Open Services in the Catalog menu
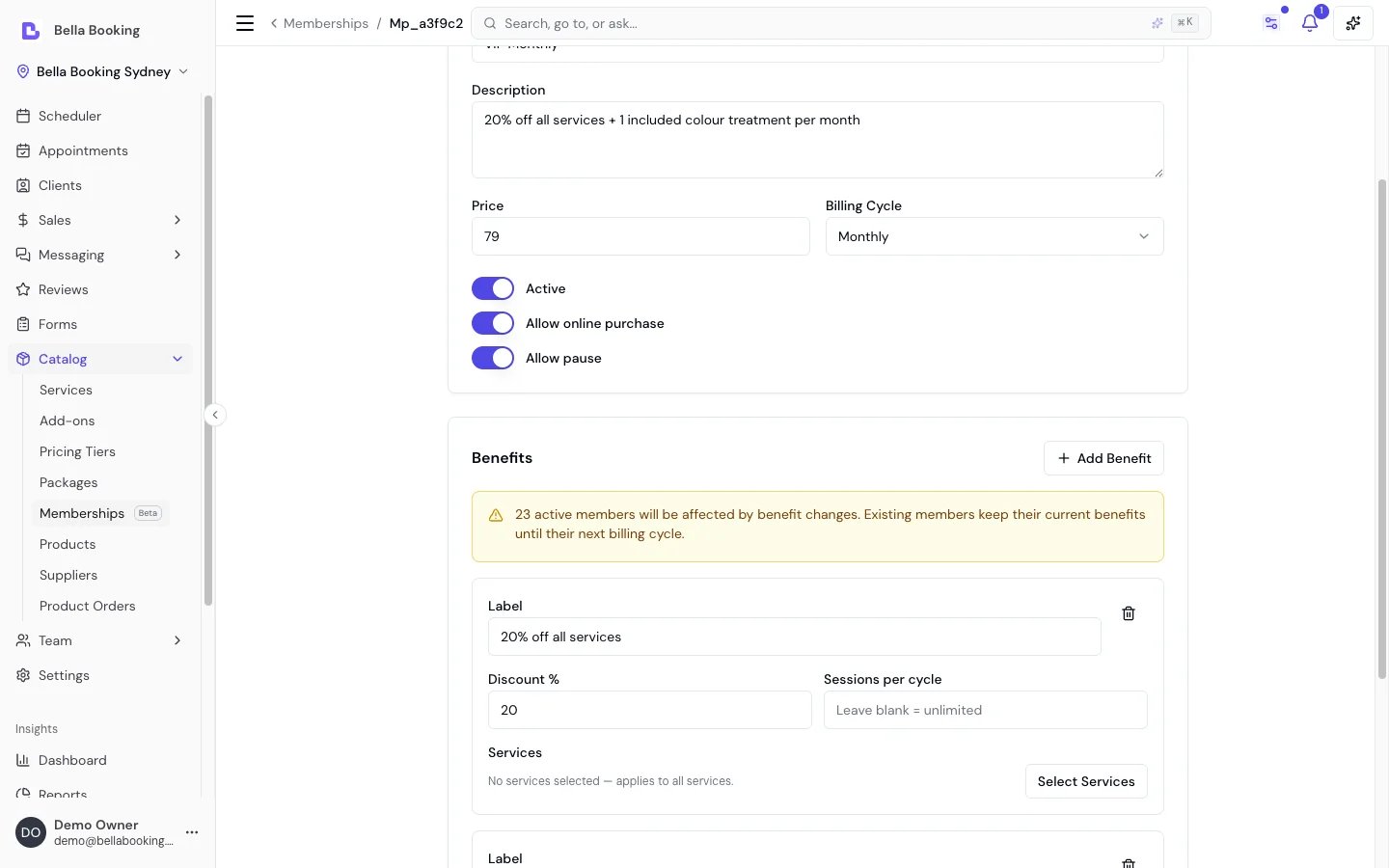The width and height of the screenshot is (1389, 868). pos(66,390)
